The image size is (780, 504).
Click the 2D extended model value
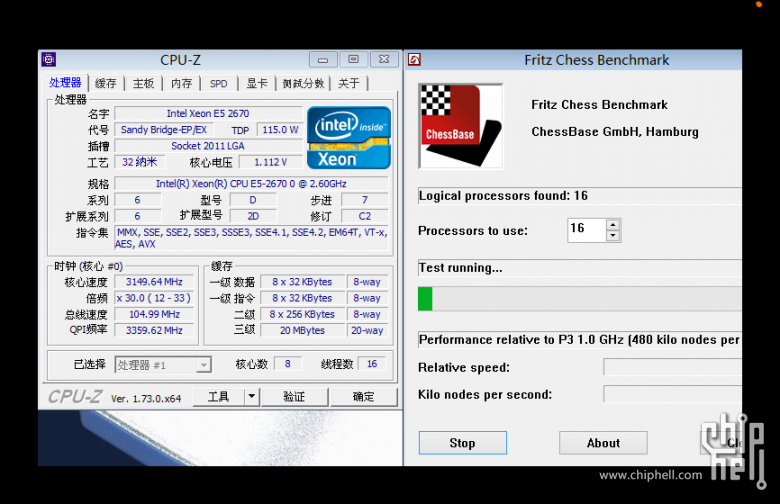coord(253,216)
